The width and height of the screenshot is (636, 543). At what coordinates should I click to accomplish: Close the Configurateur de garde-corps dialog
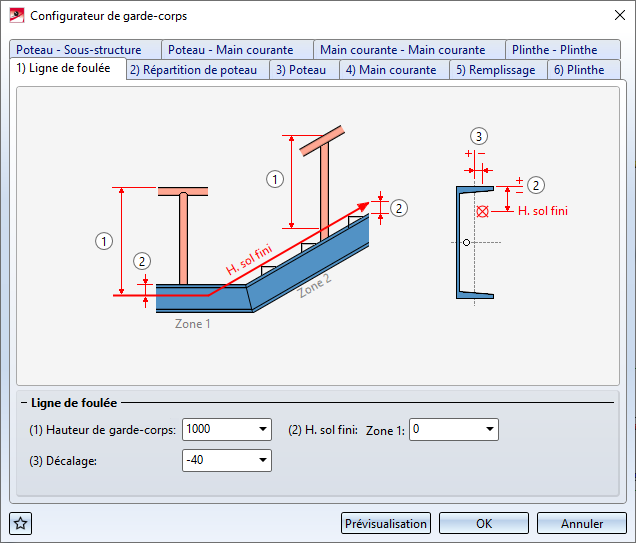620,15
